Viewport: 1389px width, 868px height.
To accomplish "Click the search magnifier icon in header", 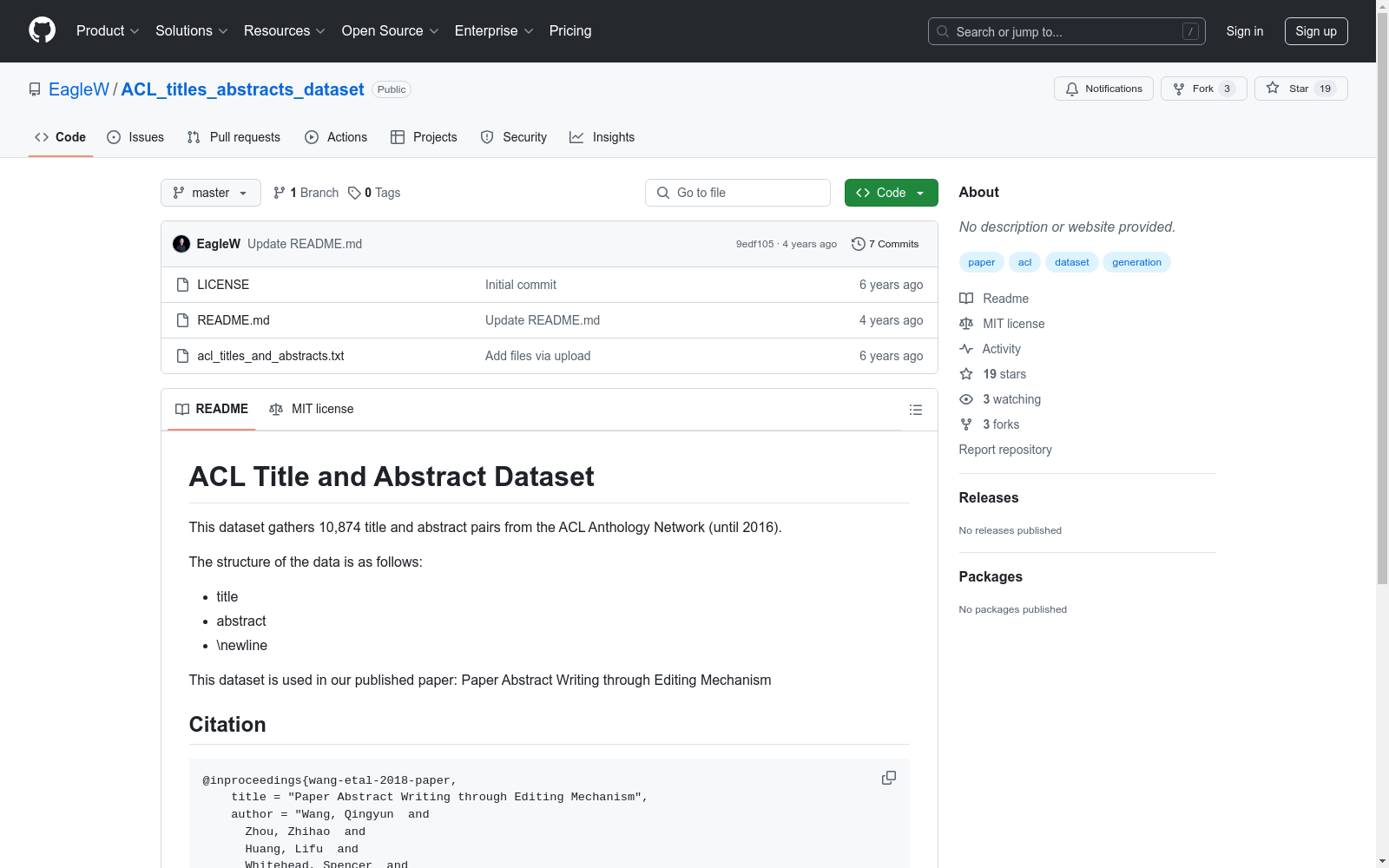I will pos(943,31).
